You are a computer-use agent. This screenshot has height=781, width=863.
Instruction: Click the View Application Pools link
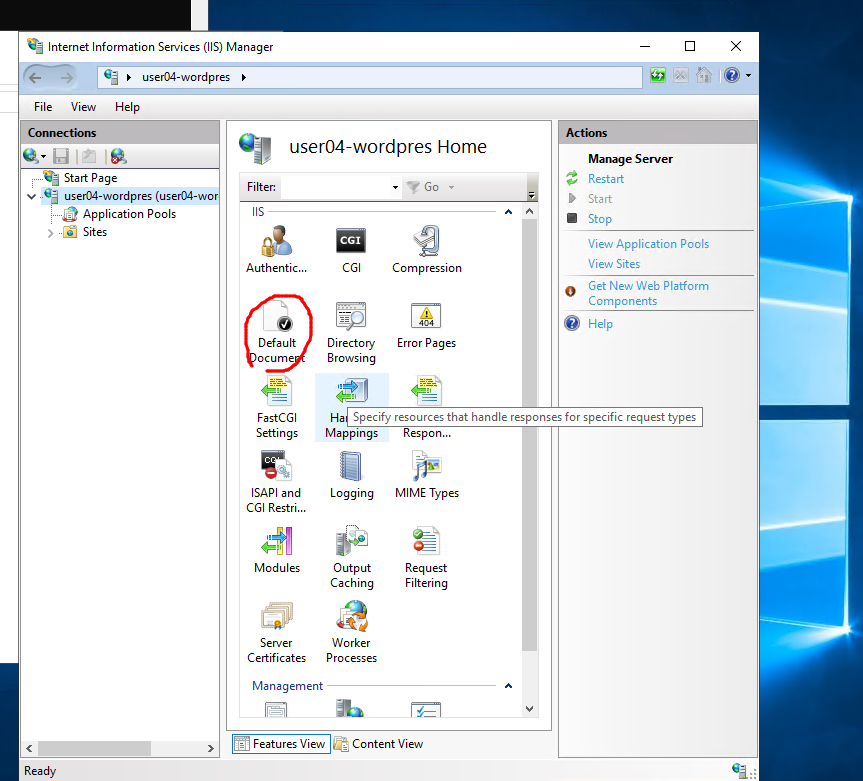coord(648,244)
